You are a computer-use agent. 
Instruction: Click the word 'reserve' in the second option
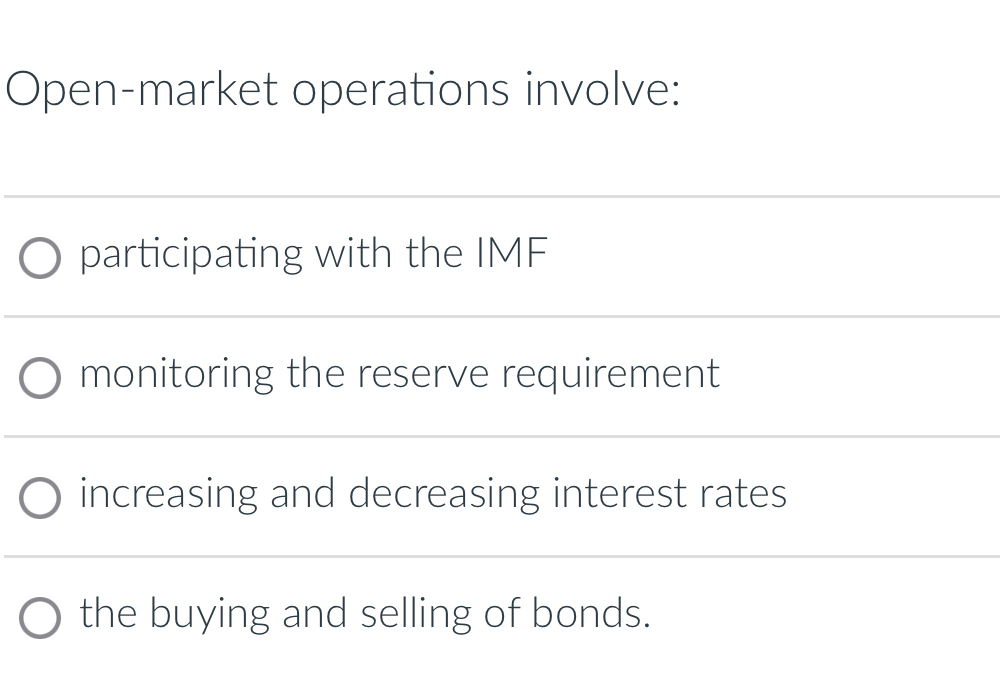[423, 376]
